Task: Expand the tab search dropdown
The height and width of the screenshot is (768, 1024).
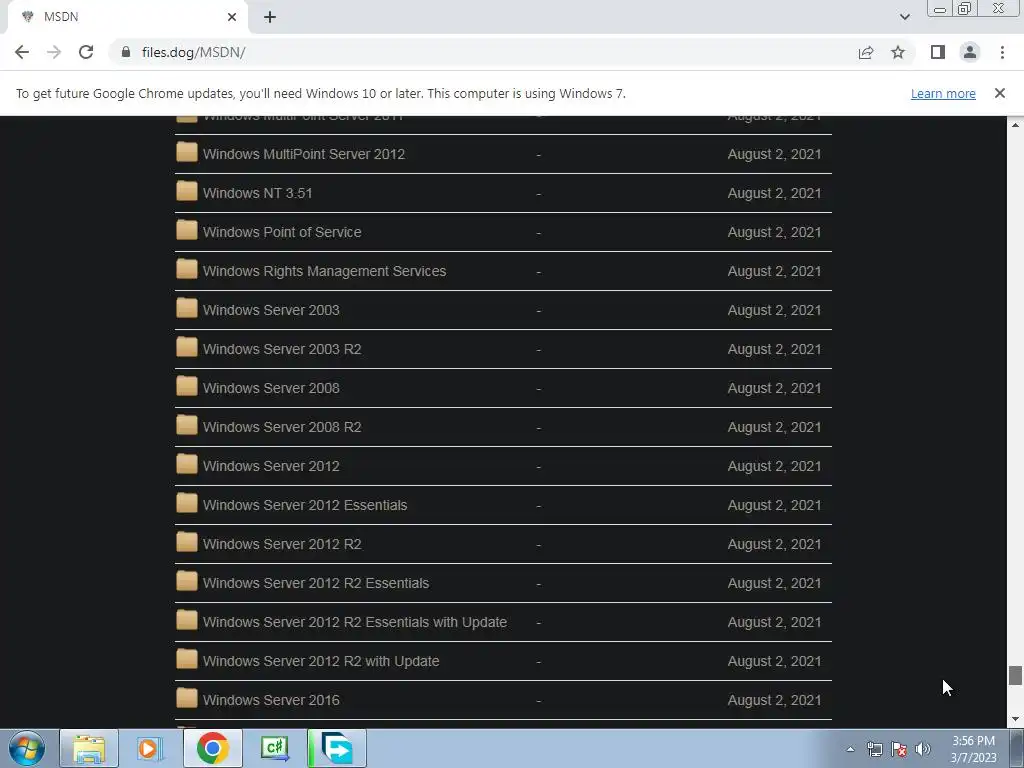Action: coord(904,17)
